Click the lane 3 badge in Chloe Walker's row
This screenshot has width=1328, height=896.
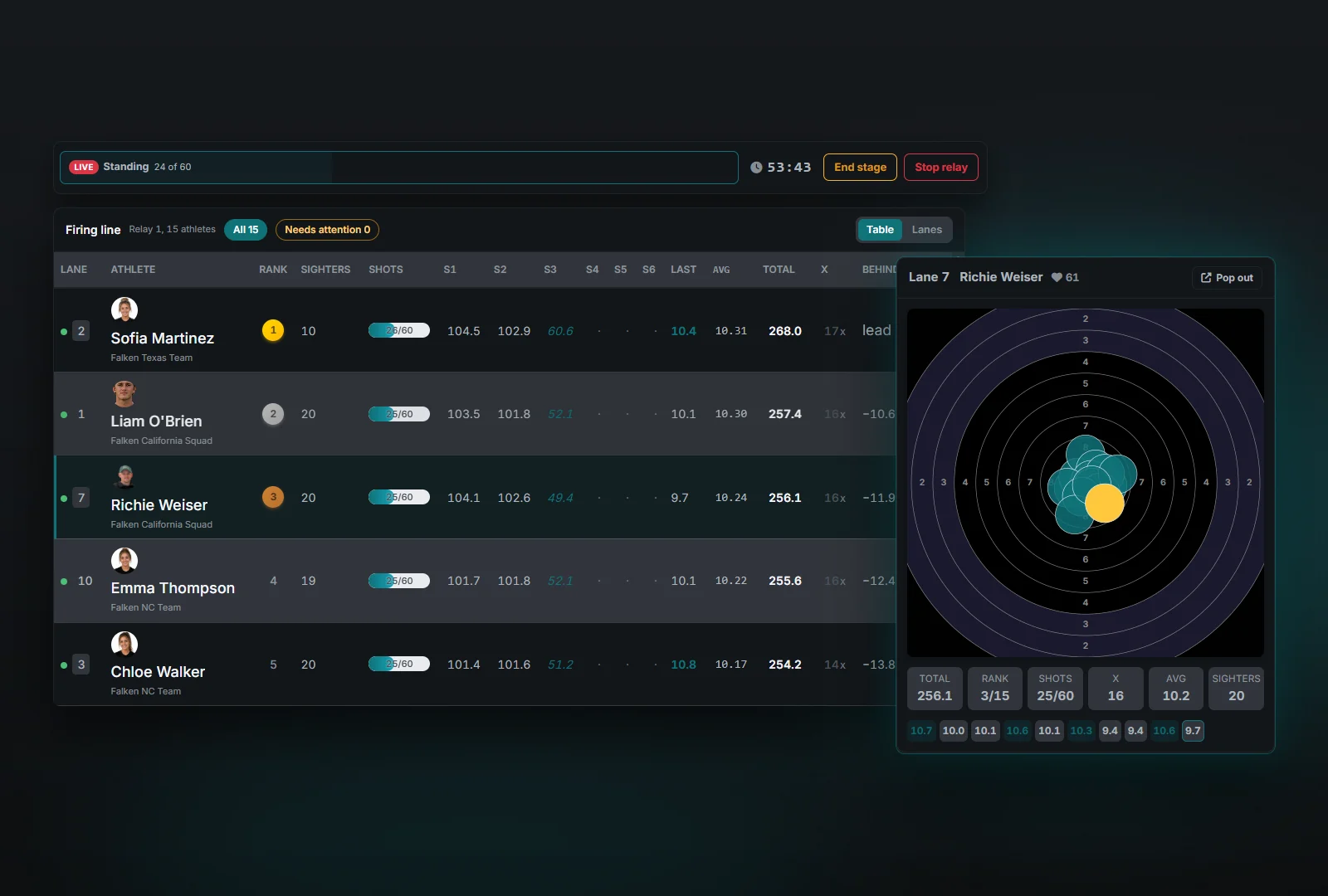81,665
